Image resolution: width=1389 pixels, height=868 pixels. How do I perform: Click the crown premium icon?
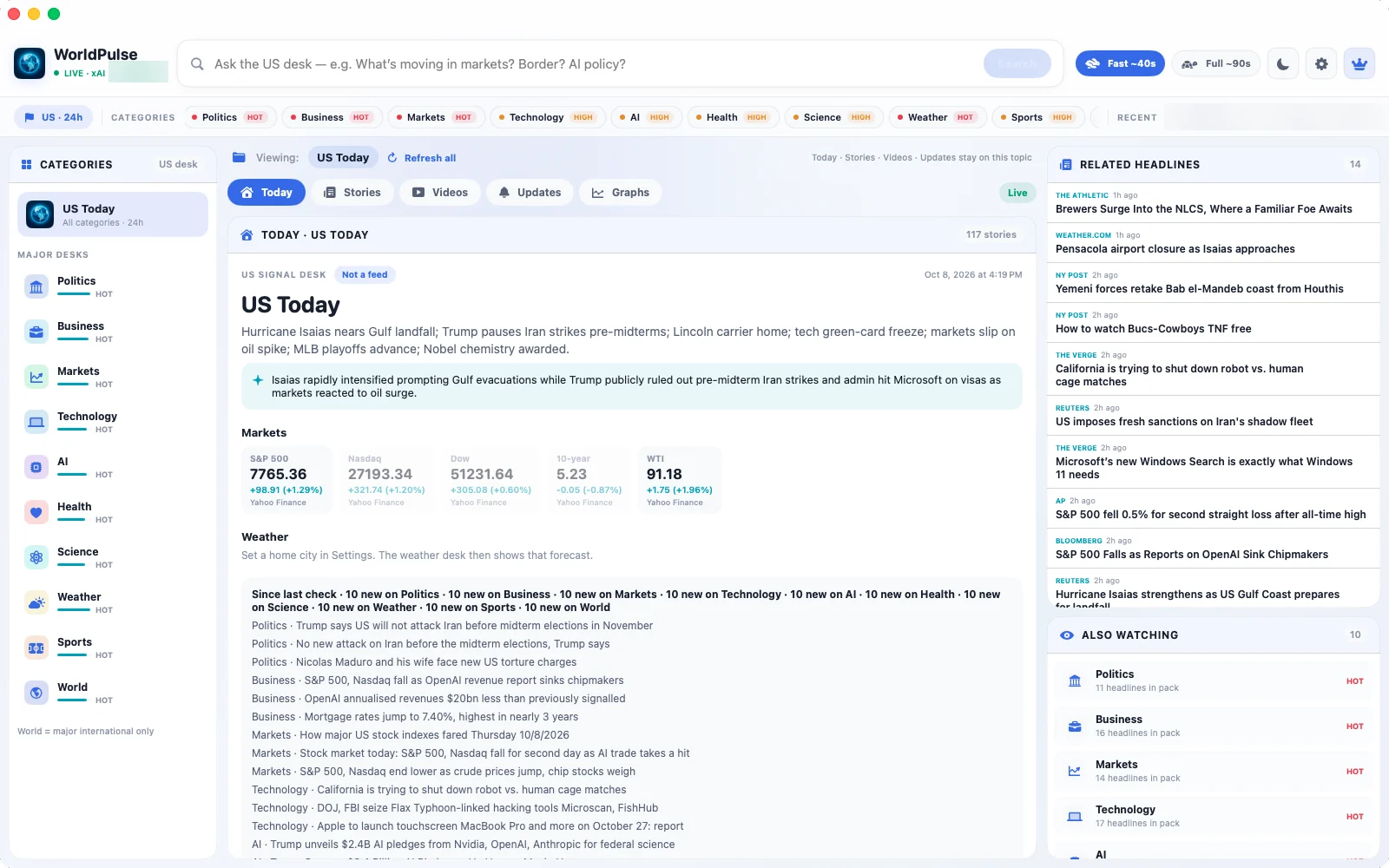(1359, 63)
